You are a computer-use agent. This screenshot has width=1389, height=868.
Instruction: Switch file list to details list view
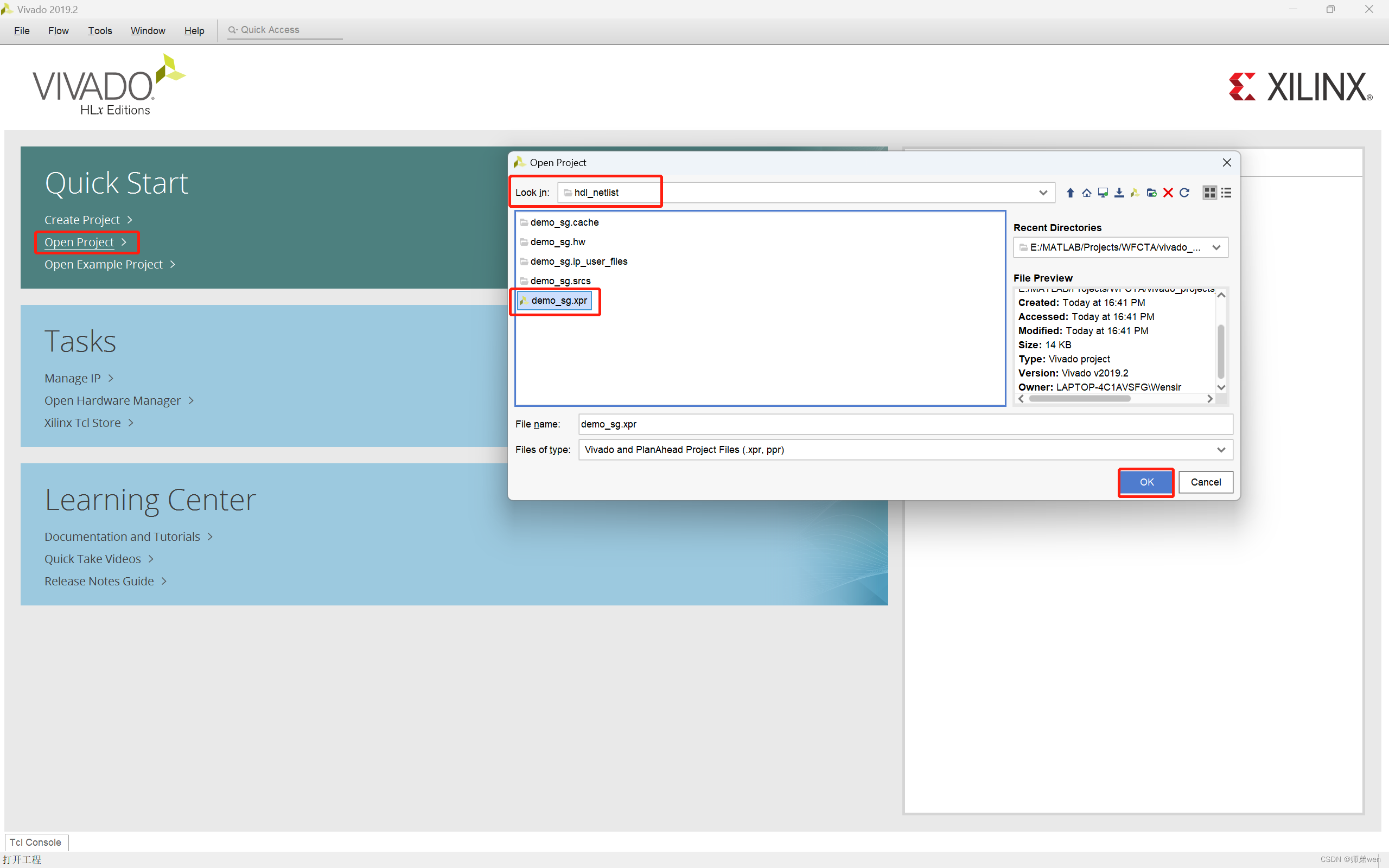point(1226,193)
